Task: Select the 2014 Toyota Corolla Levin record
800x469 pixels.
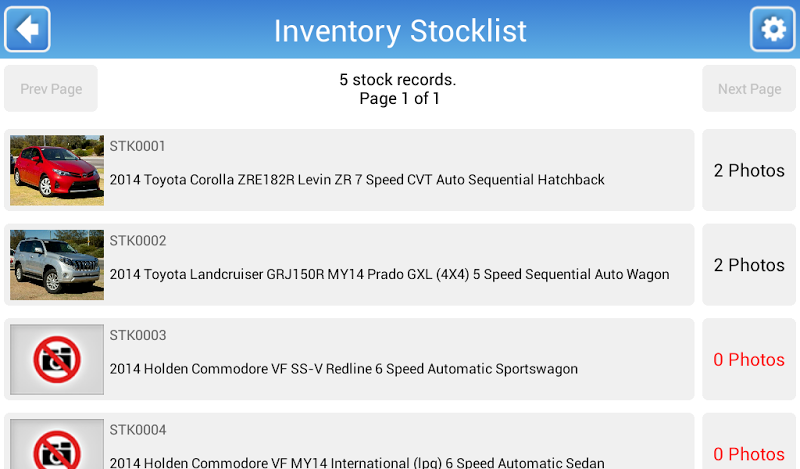Action: [x=357, y=180]
